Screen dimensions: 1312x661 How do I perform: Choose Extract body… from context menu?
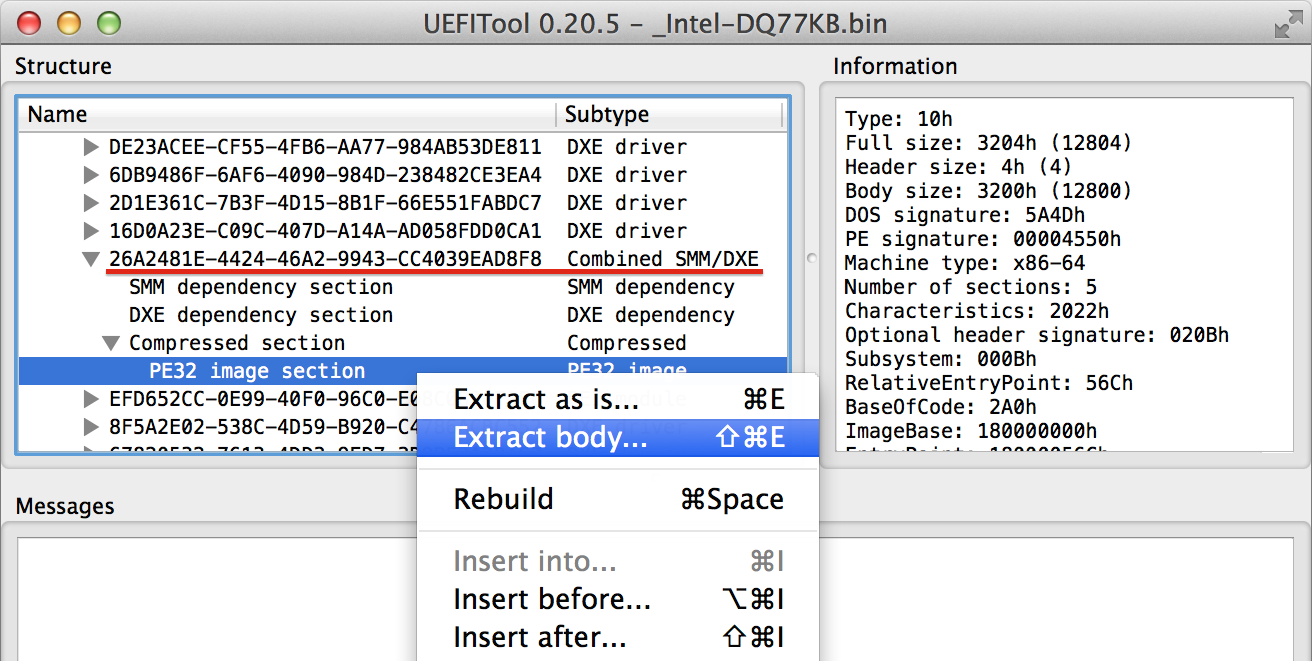618,437
